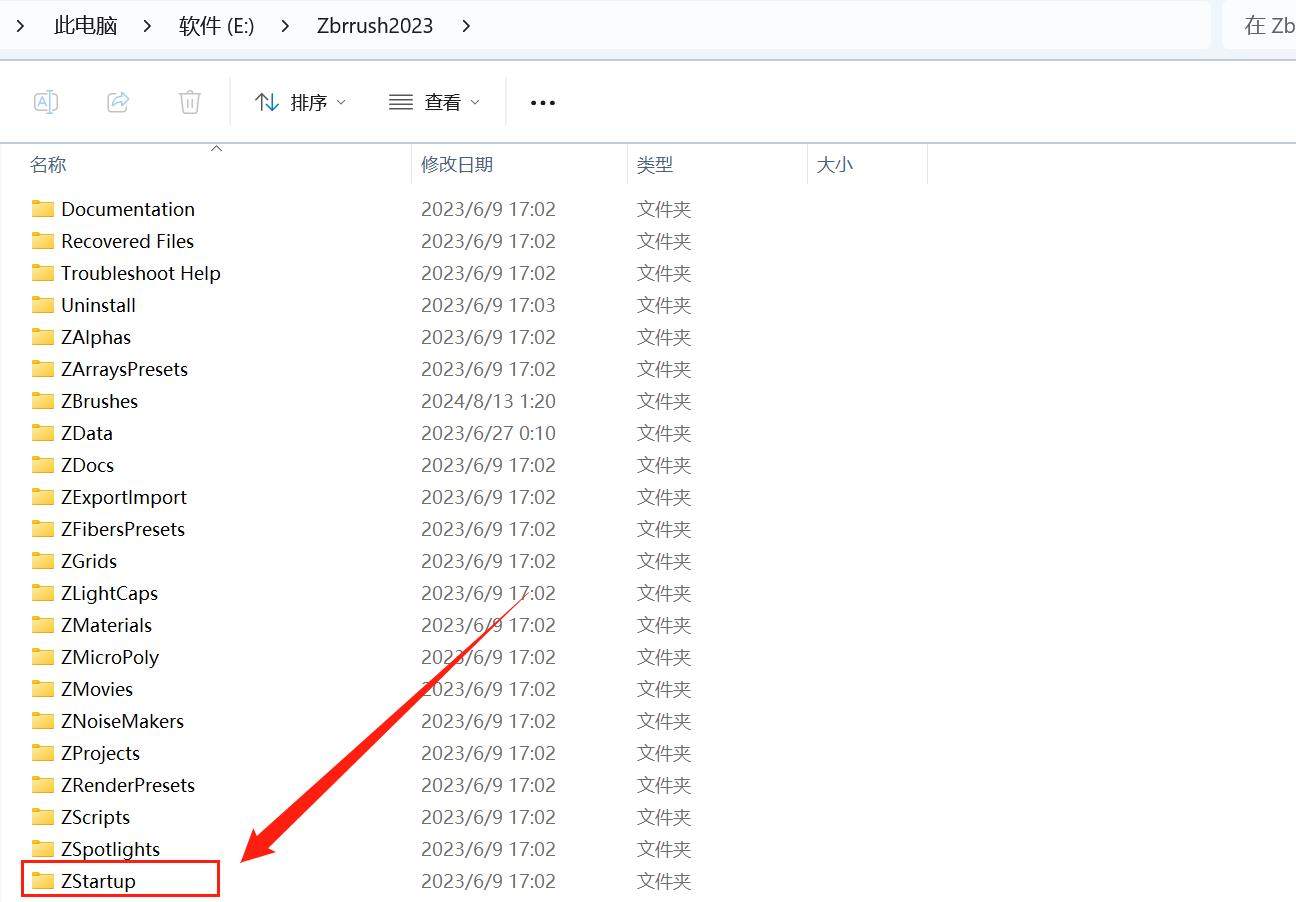Expand chevron after Zbrrush2023 in breadcrumb
This screenshot has width=1296, height=902.
466,25
